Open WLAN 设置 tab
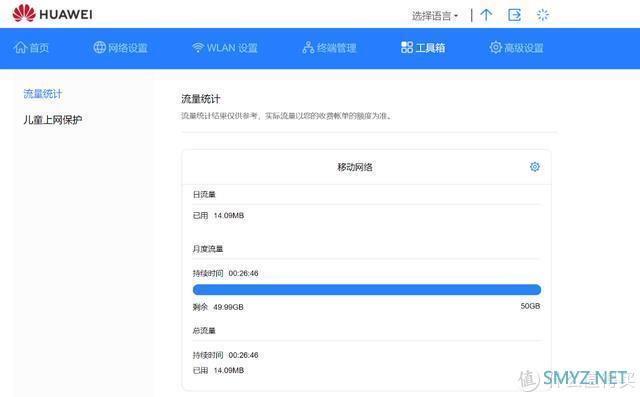 point(225,48)
